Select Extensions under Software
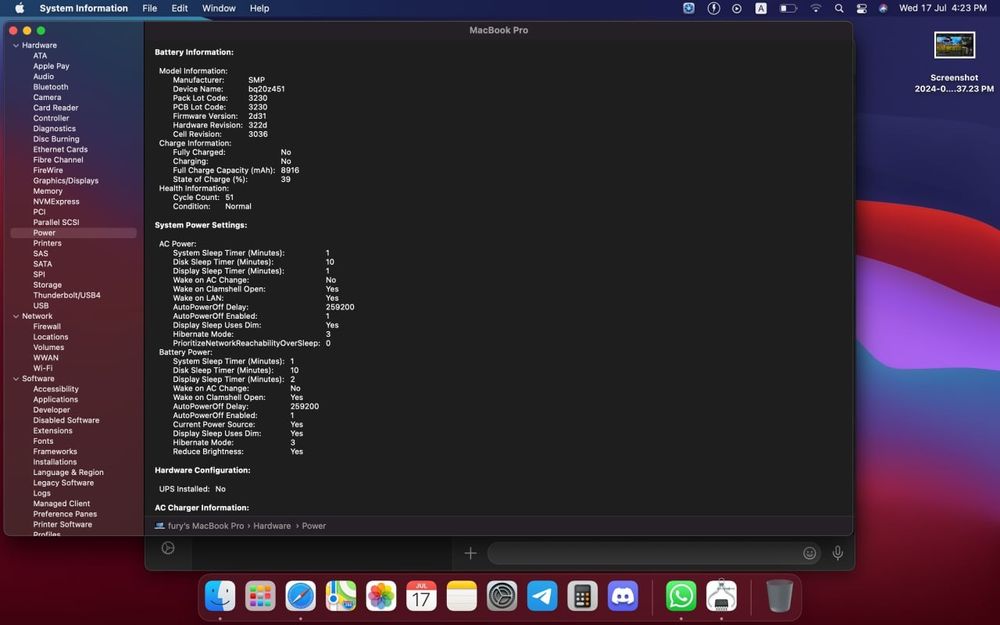This screenshot has height=625, width=1000. 53,430
